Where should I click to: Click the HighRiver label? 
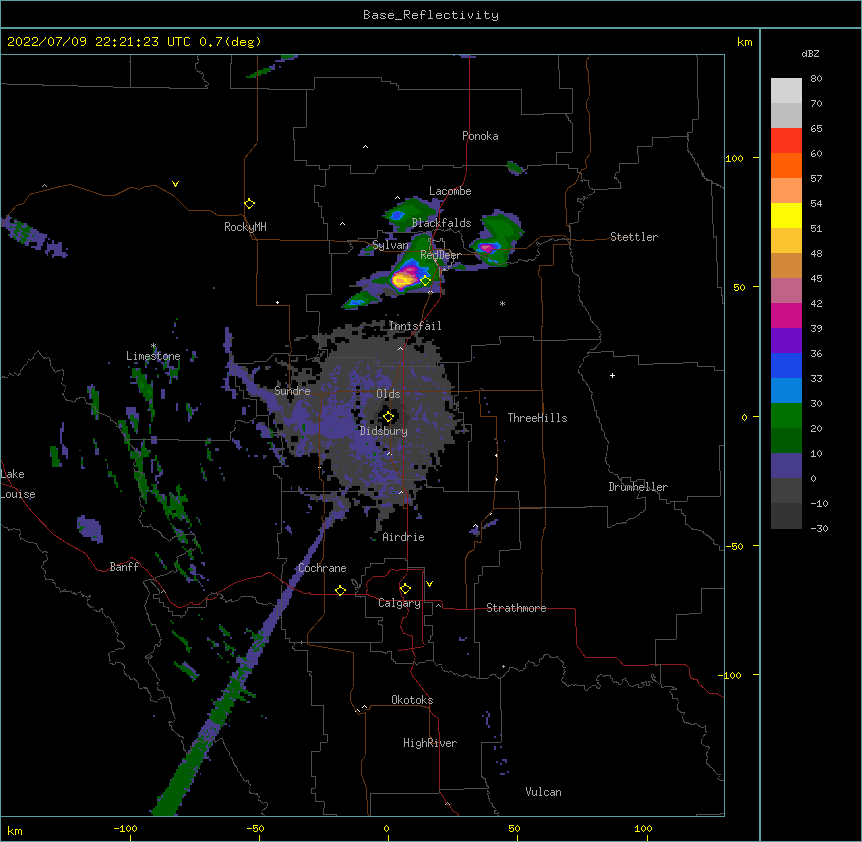[x=430, y=743]
